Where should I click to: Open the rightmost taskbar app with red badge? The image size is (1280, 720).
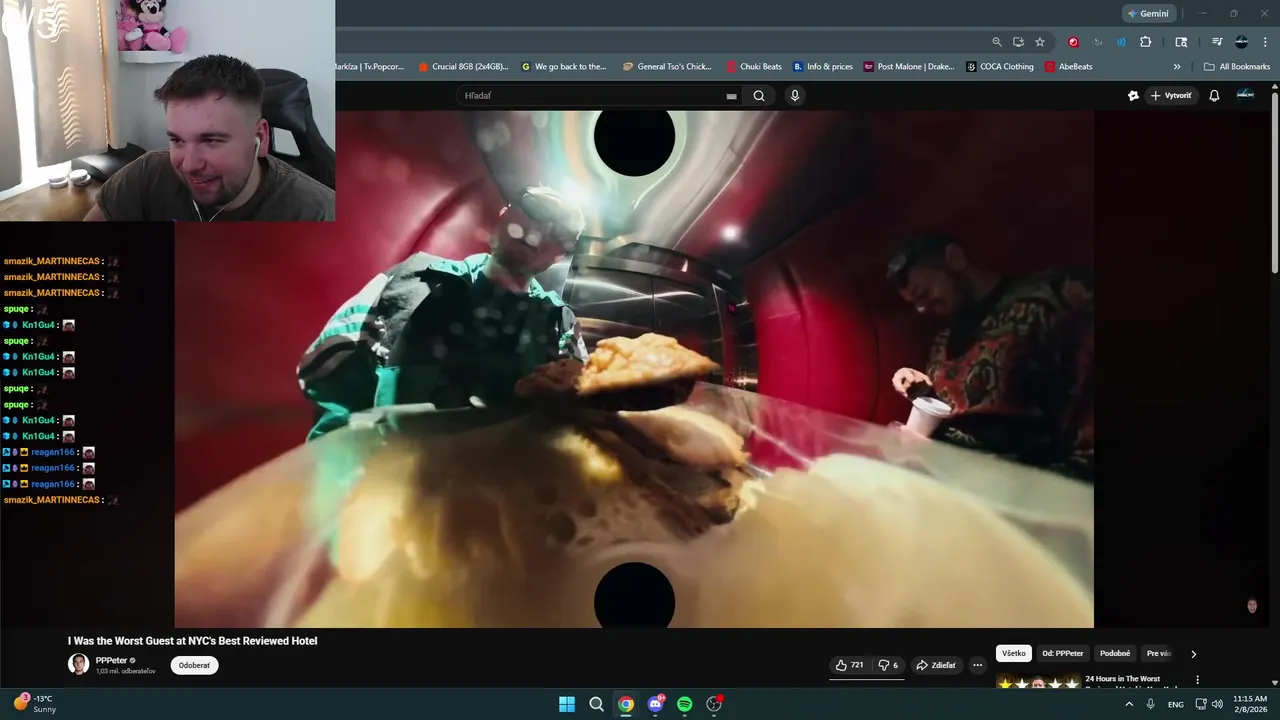coord(714,704)
